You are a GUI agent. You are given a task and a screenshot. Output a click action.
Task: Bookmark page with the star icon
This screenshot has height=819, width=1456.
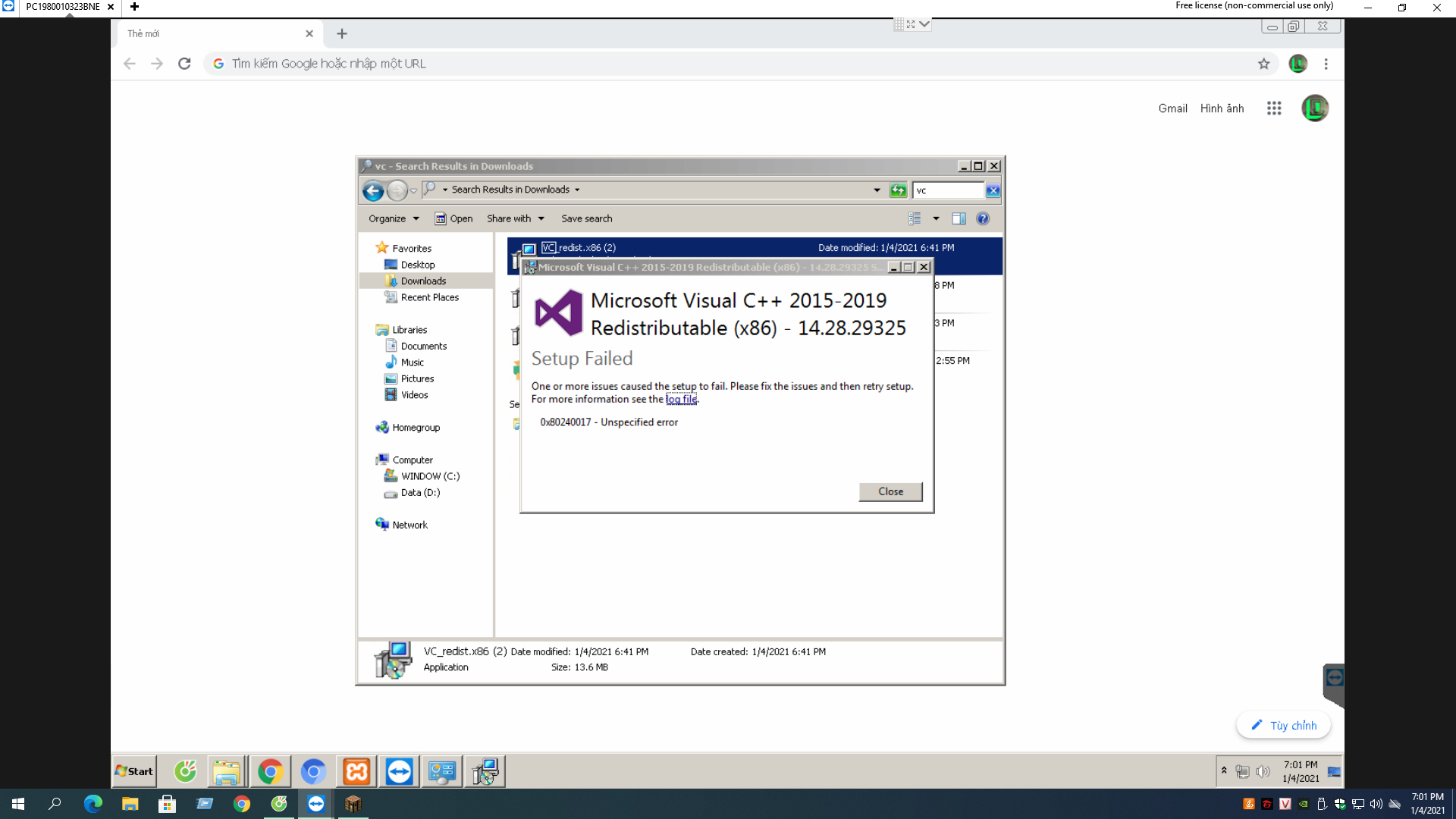click(1263, 64)
